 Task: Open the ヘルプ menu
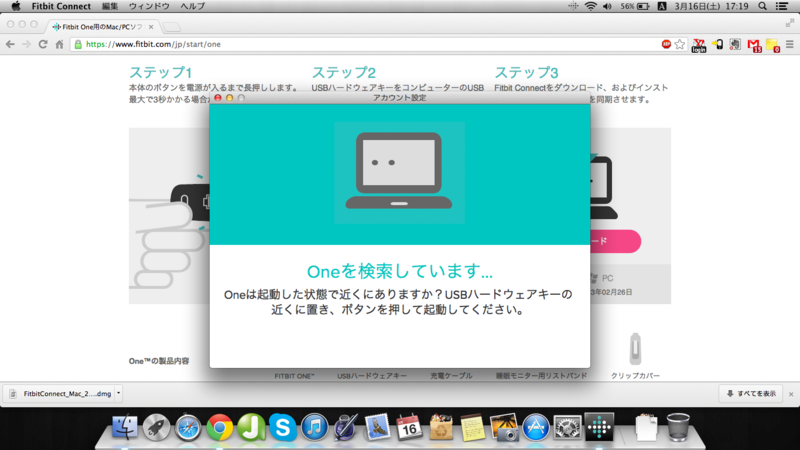192,6
